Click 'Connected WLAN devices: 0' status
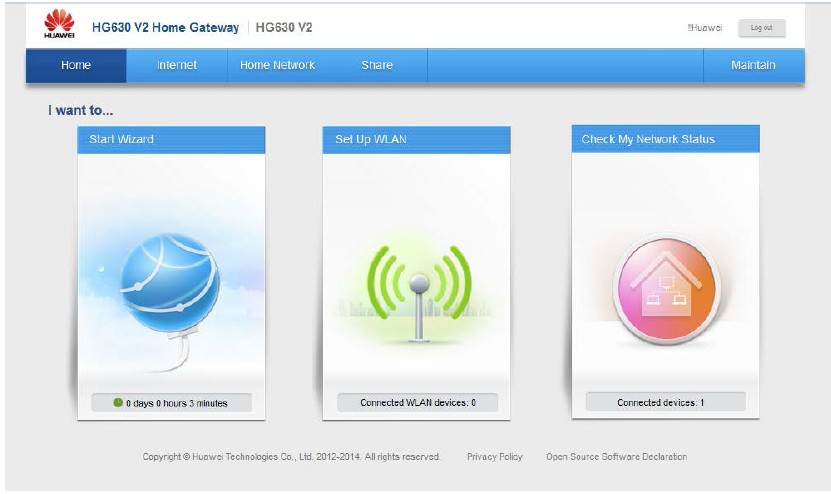 (x=418, y=403)
